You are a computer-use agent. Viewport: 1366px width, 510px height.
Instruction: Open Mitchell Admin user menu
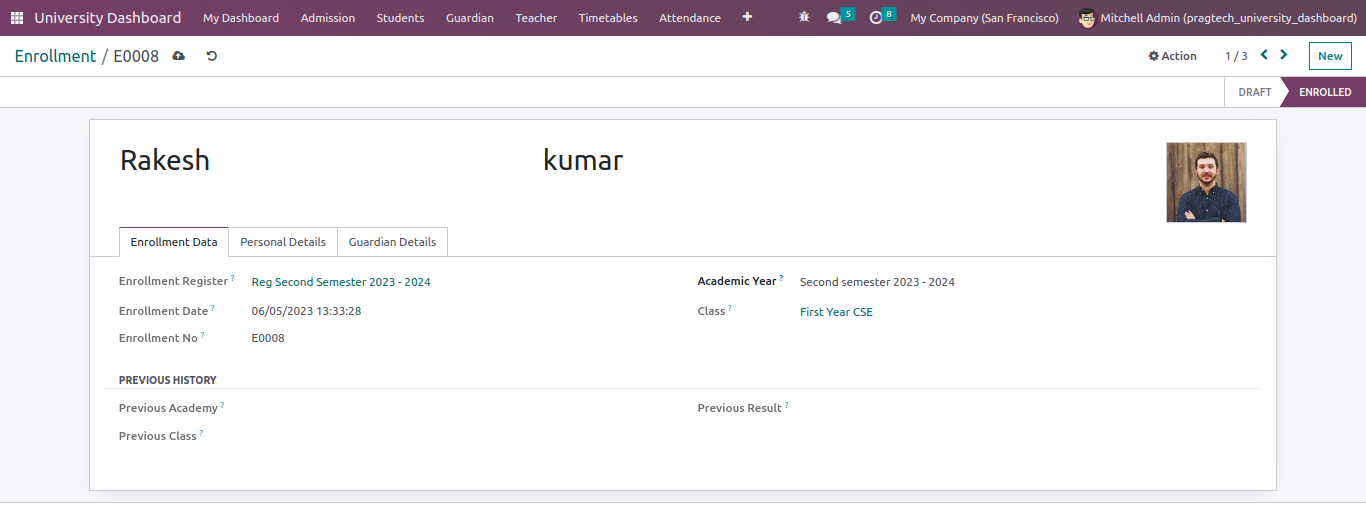[1217, 18]
